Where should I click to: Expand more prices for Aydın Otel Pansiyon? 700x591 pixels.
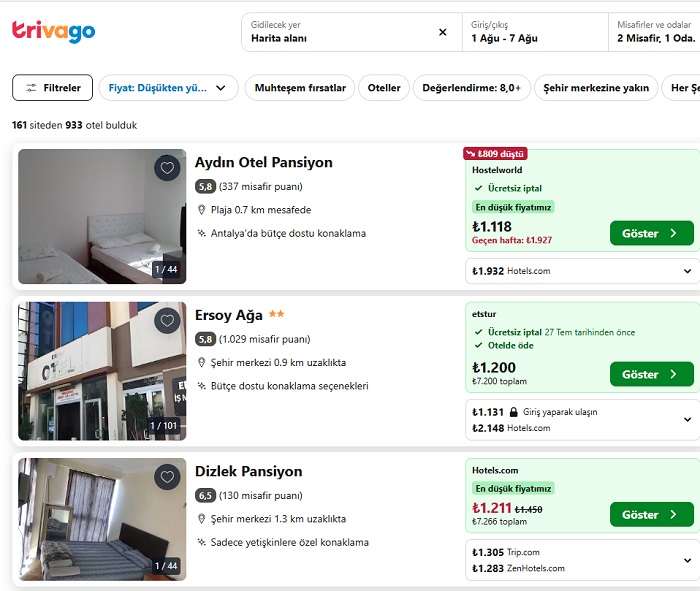coord(688,271)
